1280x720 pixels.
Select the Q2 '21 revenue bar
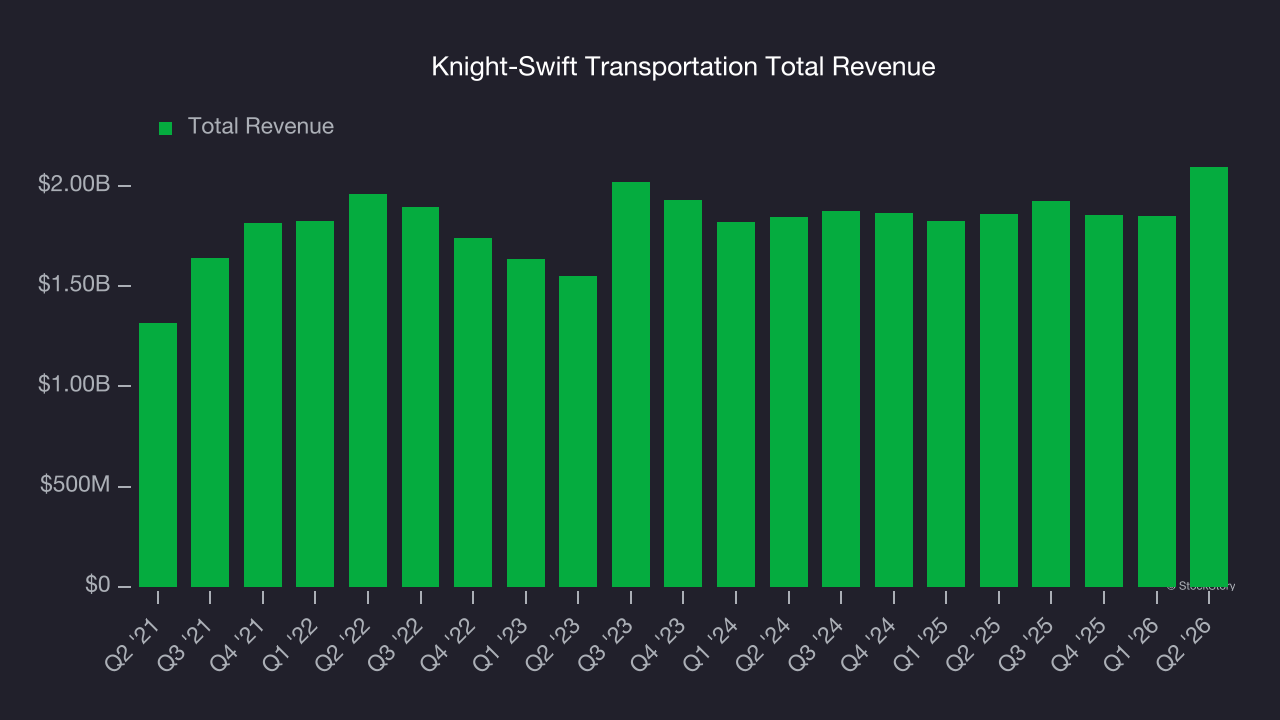point(158,455)
